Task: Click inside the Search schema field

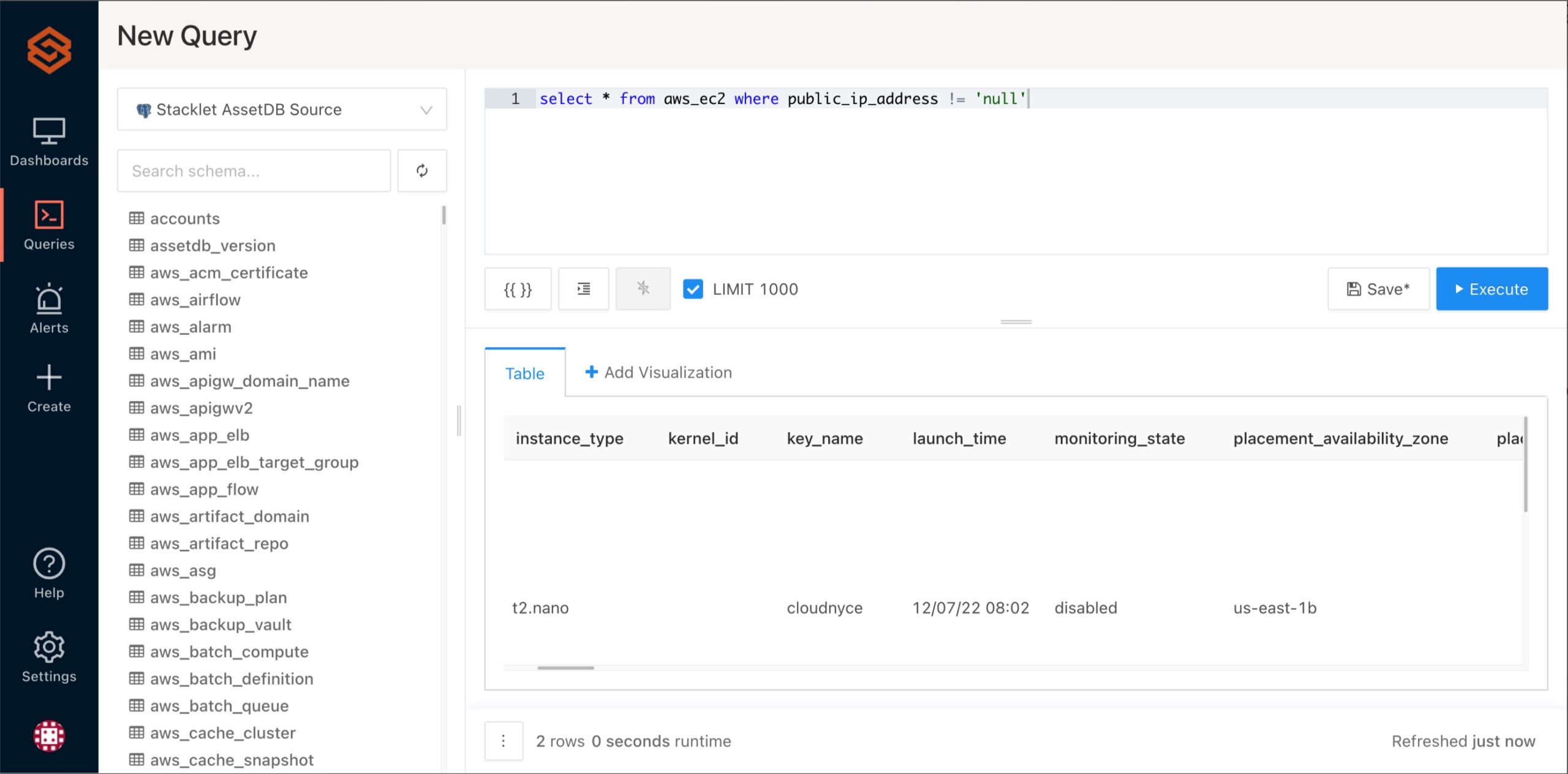Action: coord(253,171)
